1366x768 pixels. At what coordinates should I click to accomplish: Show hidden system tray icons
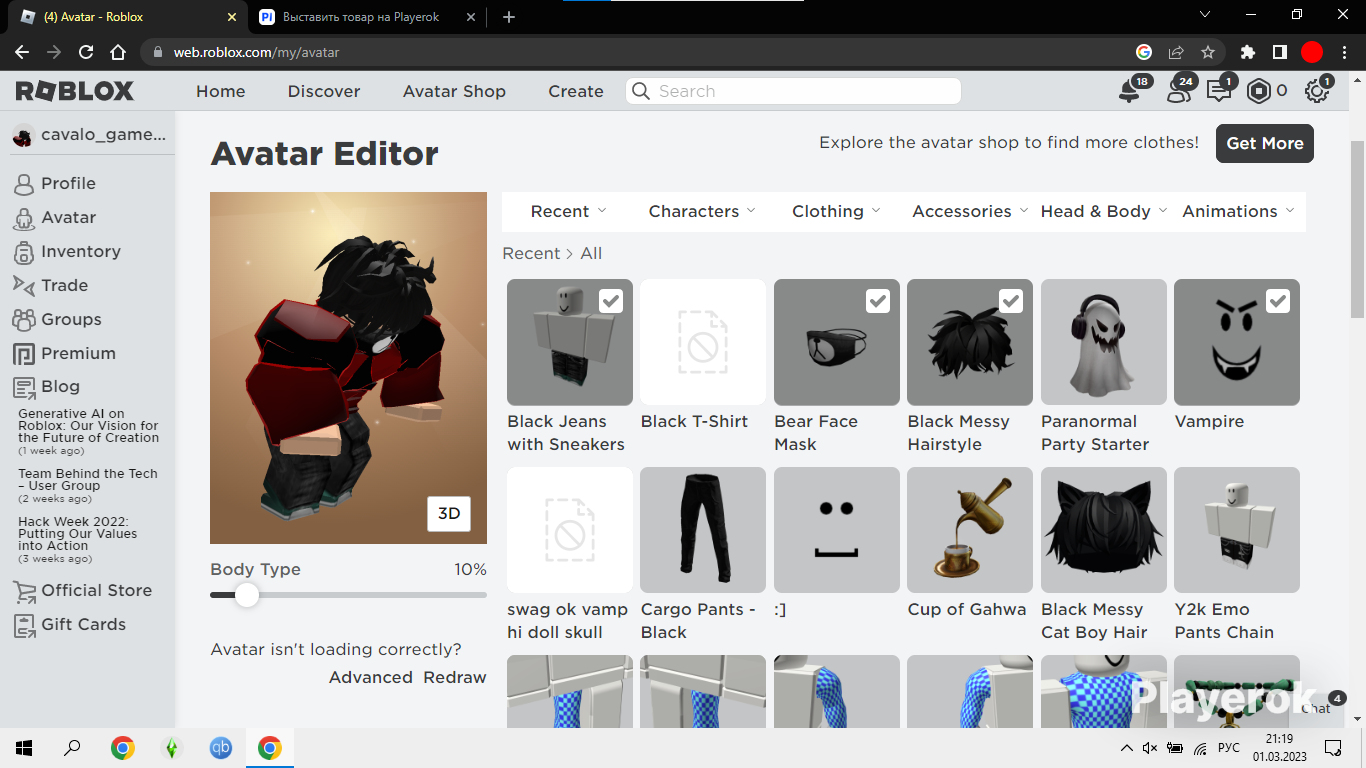pos(1127,748)
